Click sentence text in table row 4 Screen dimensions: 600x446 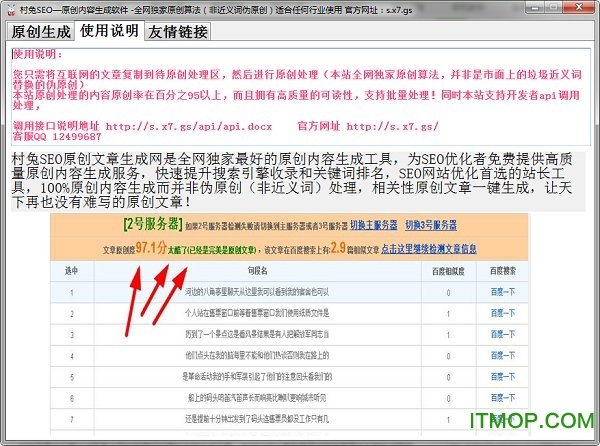tap(257, 355)
